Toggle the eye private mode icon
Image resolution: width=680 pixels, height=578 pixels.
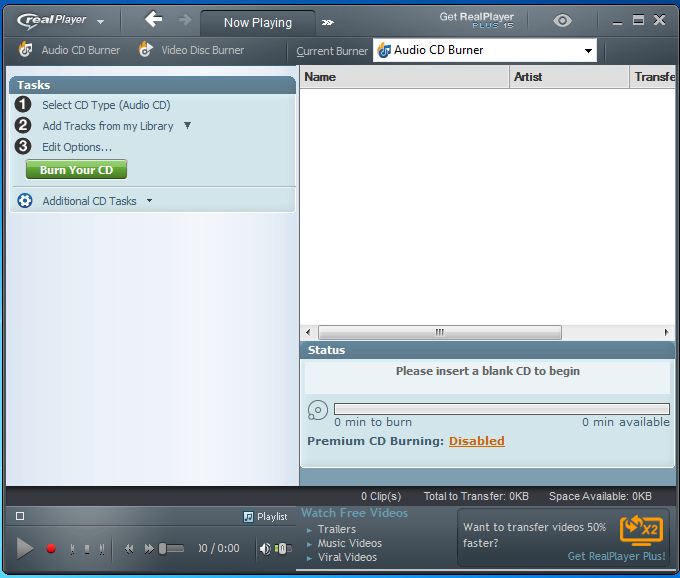562,20
